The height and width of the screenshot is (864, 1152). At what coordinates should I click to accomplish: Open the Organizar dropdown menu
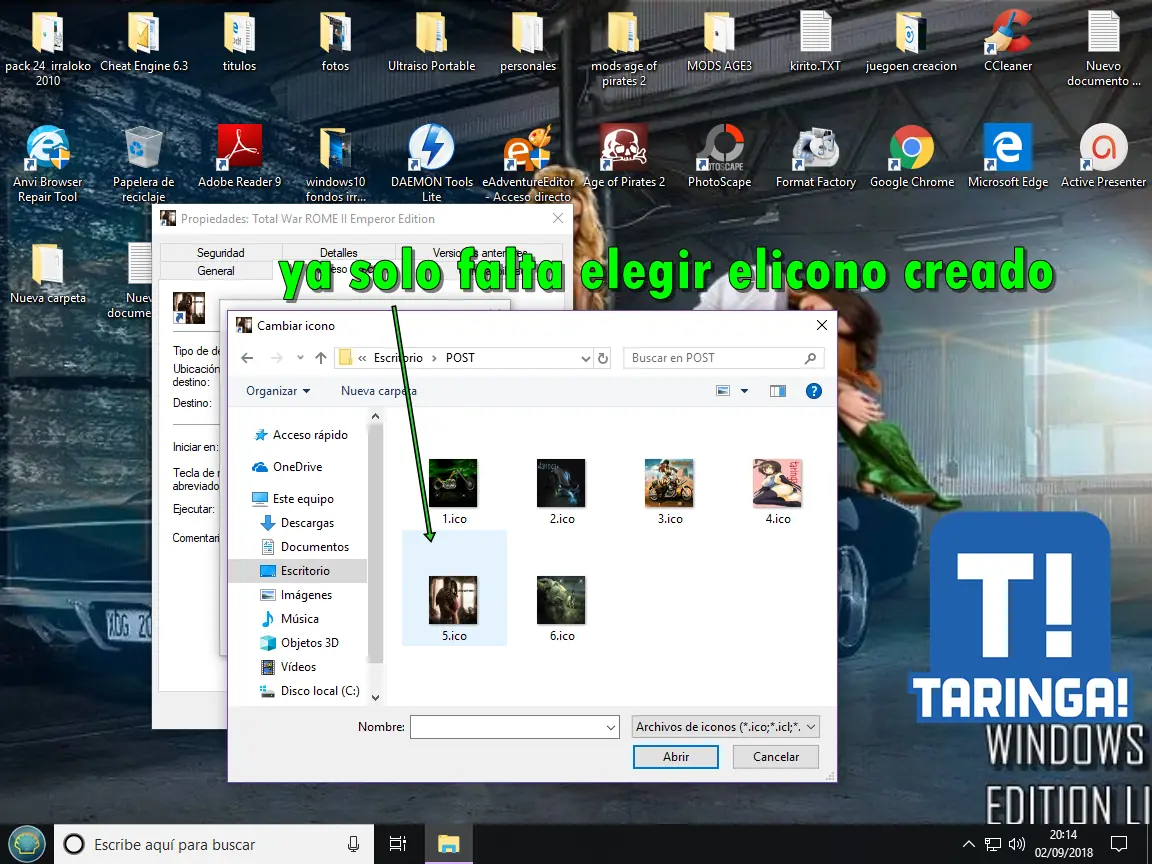(x=278, y=391)
